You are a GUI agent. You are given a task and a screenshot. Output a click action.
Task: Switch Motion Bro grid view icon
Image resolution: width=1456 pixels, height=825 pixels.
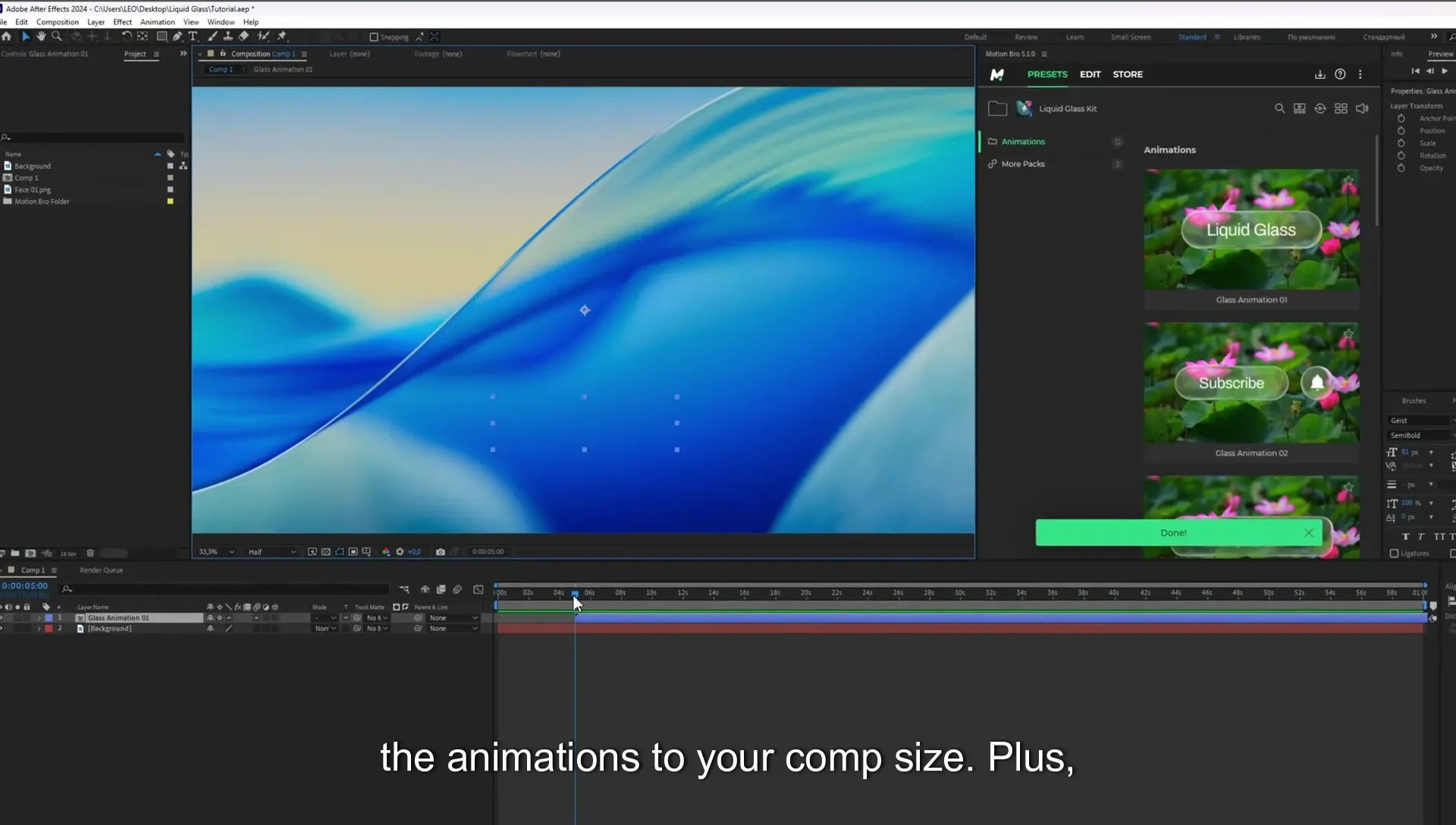click(1341, 108)
